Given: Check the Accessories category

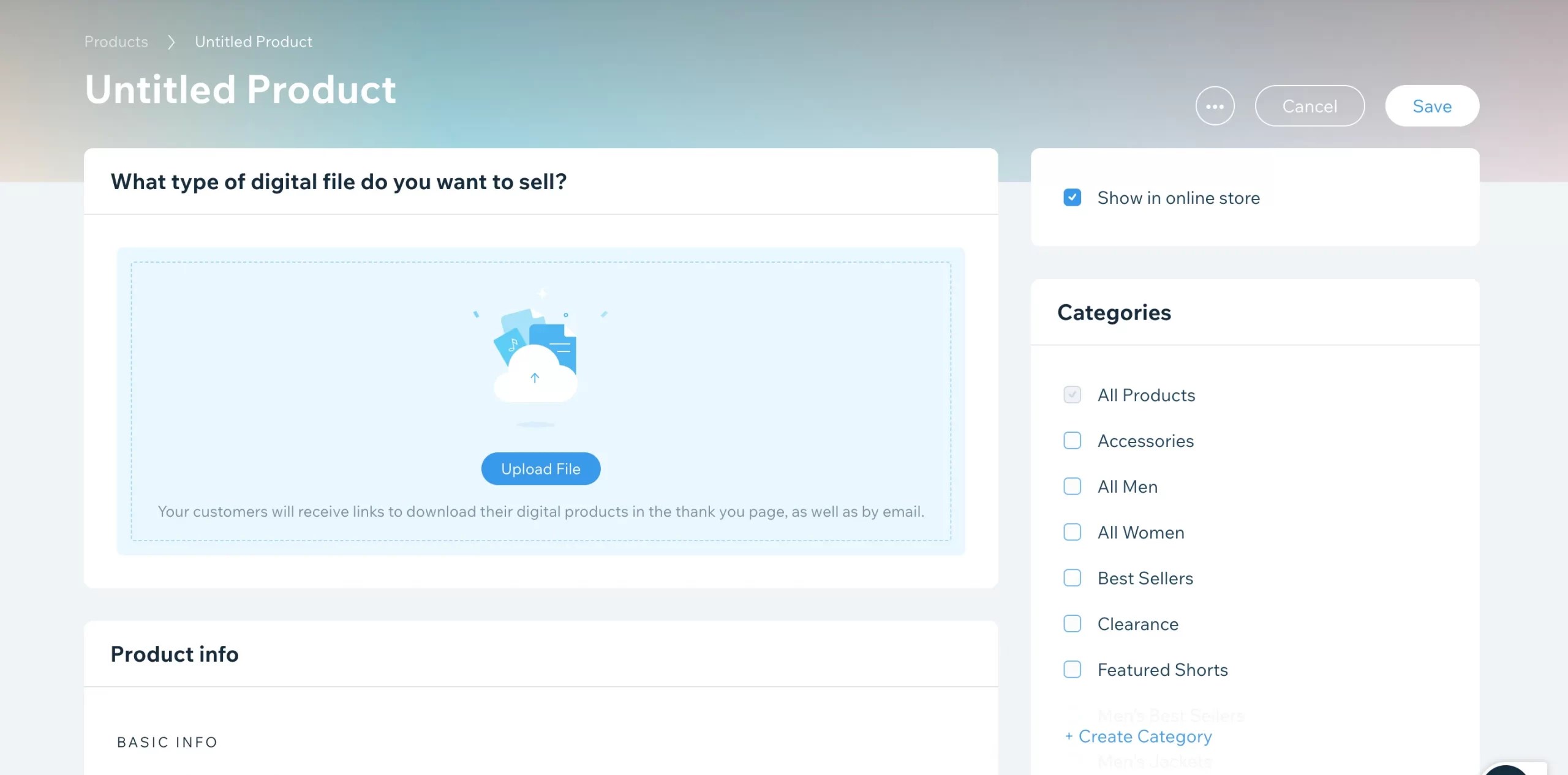Looking at the screenshot, I should (1072, 441).
